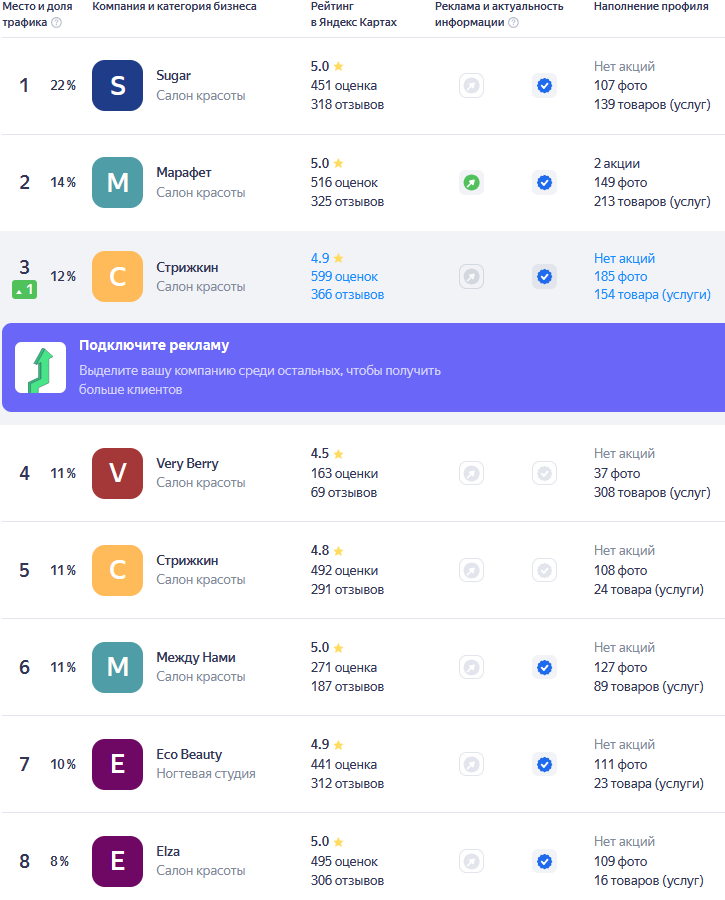Click the 'Подключите рекламу' banner title

[154, 345]
